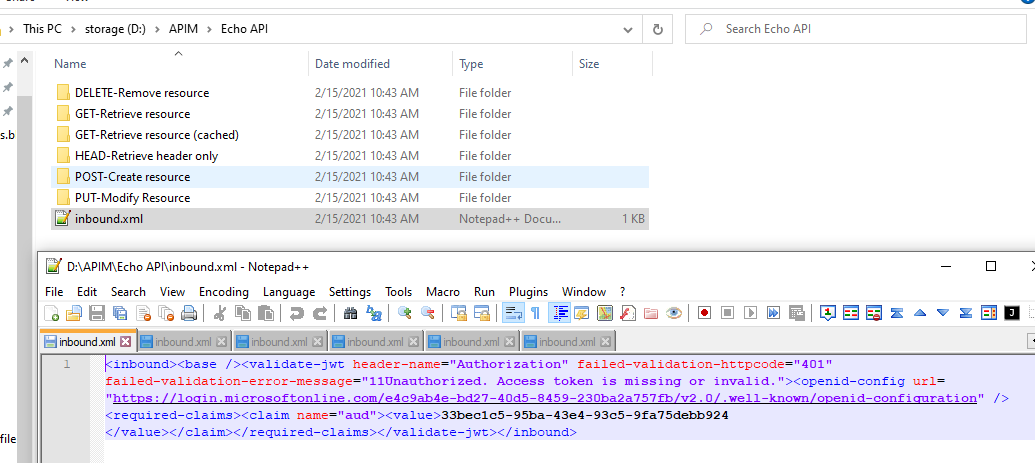This screenshot has height=463, width=1035.
Task: Zoom out using the magnifier minus icon
Action: pyautogui.click(x=428, y=313)
